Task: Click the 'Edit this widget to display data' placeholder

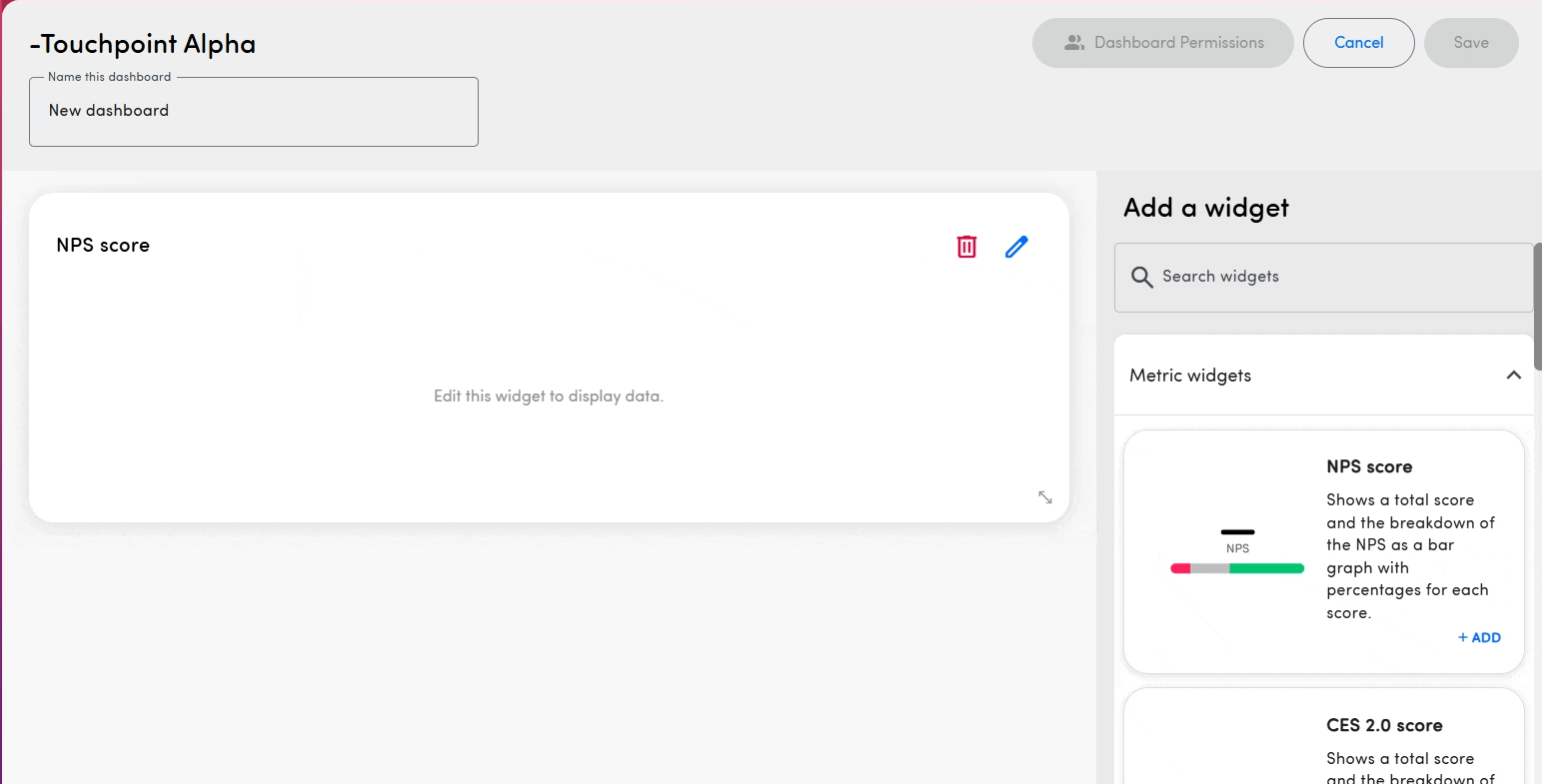Action: point(549,396)
